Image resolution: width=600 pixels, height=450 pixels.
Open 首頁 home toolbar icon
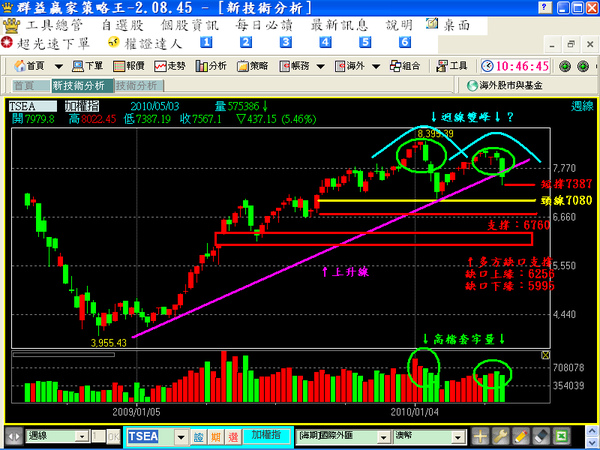click(x=29, y=66)
